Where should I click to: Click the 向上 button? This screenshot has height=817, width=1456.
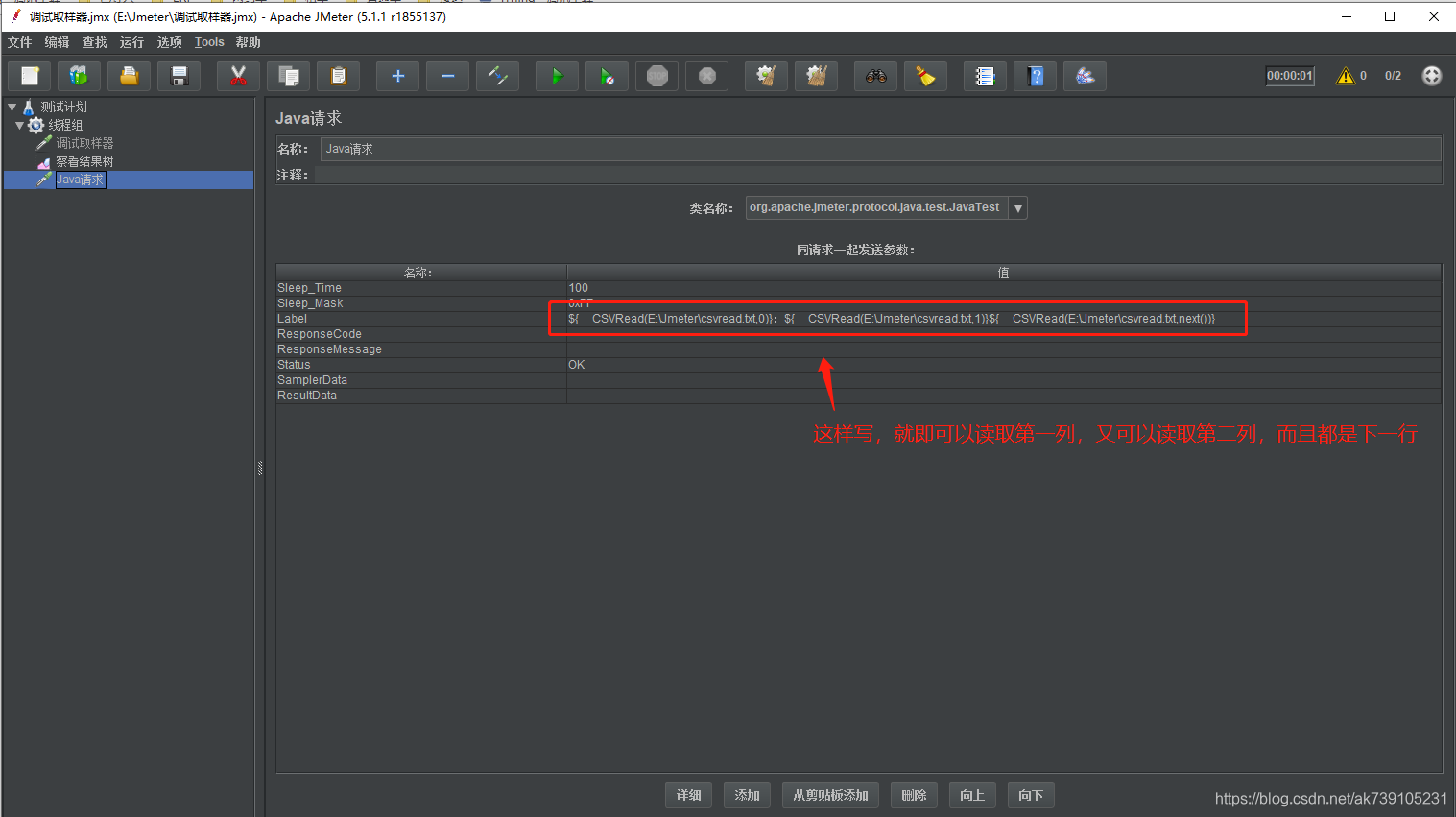coord(972,795)
